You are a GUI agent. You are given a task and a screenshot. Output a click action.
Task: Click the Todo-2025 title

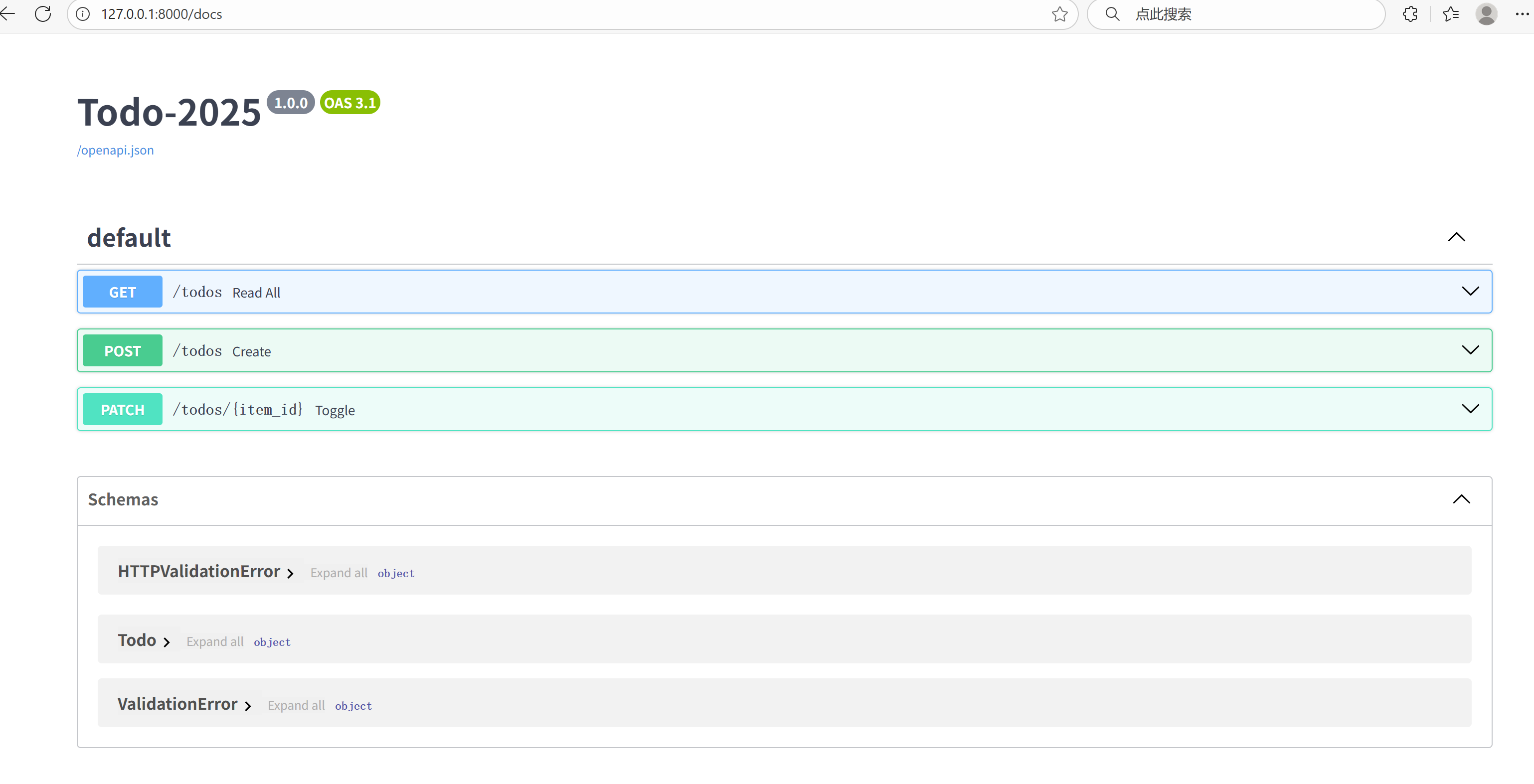point(169,112)
